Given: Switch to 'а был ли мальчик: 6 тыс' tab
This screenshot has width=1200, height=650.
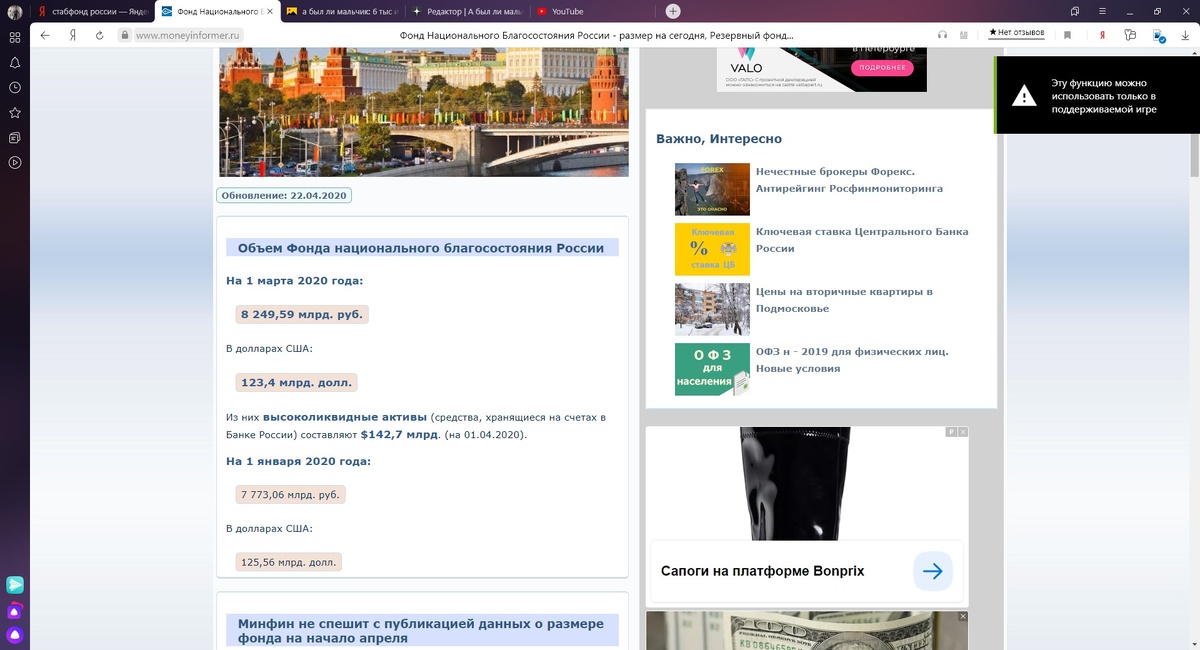Looking at the screenshot, I should [x=341, y=11].
